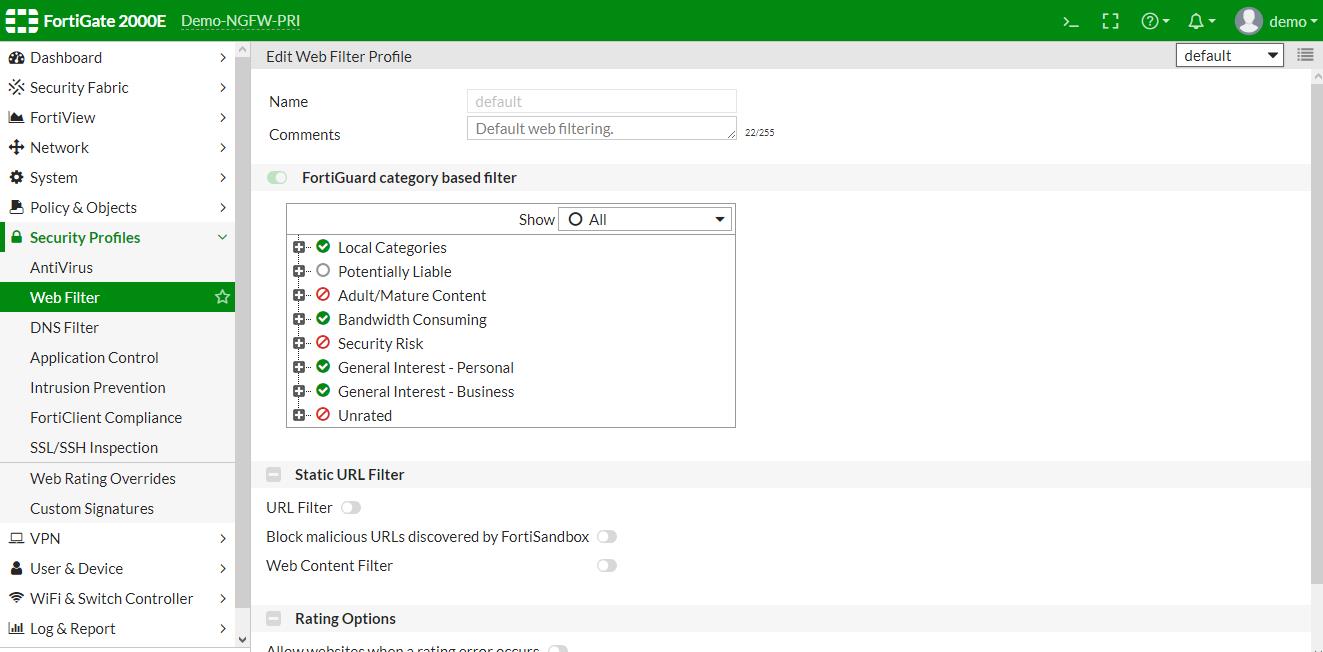
Task: Expand the Security Risk category tree
Action: [x=299, y=343]
